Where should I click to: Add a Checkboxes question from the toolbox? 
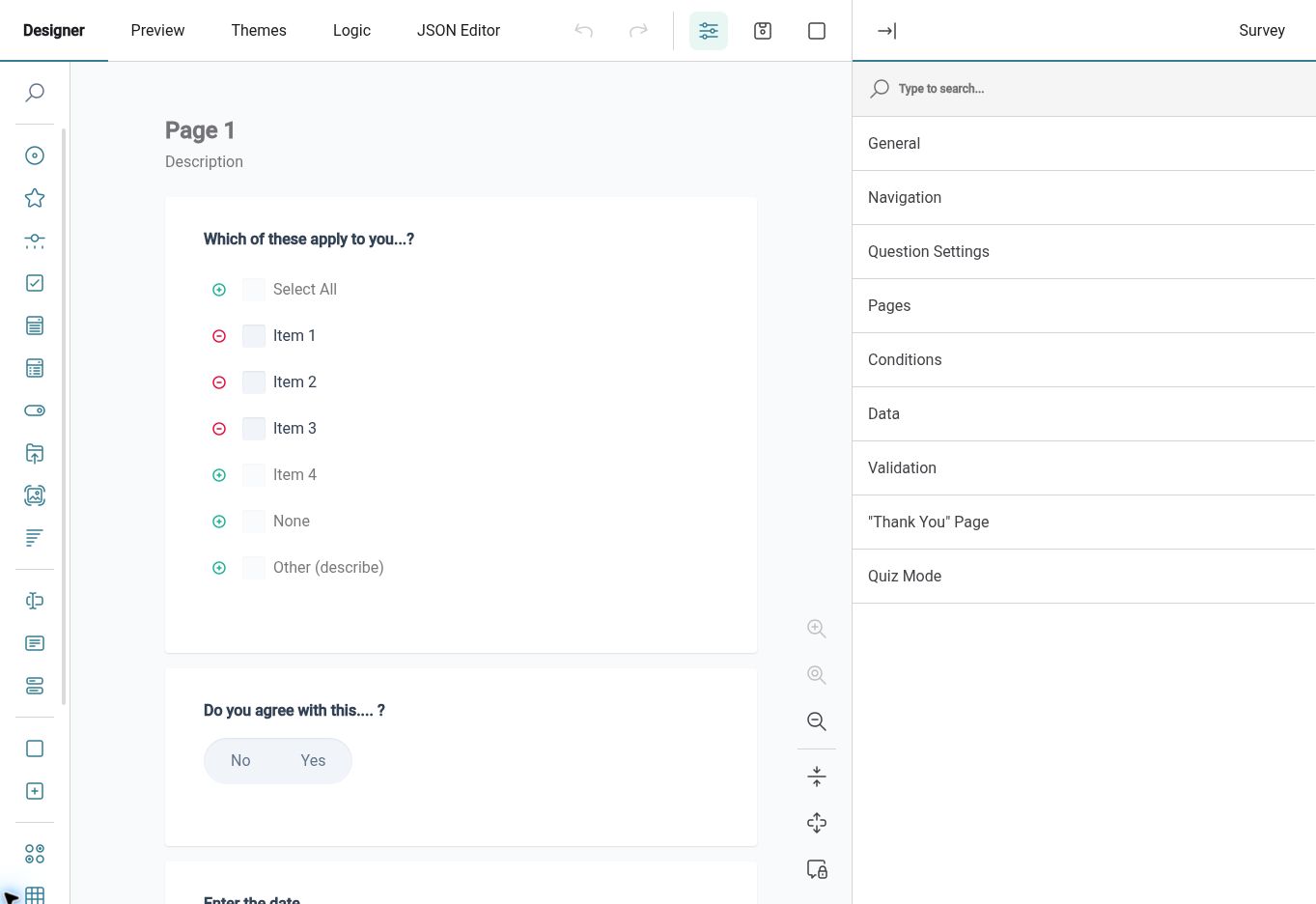point(35,283)
